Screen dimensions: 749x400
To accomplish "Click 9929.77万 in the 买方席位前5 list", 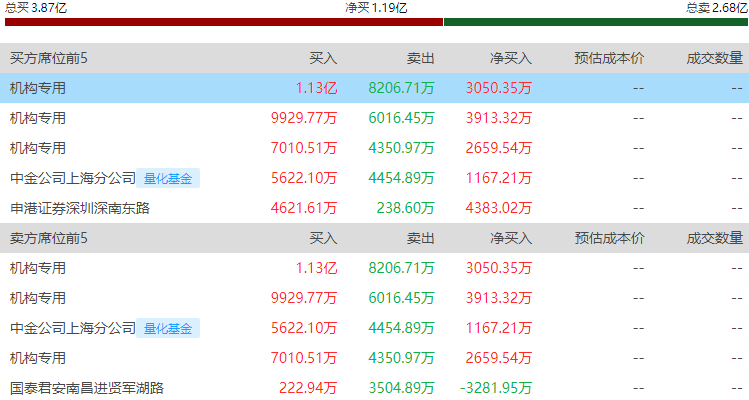I will click(x=304, y=118).
